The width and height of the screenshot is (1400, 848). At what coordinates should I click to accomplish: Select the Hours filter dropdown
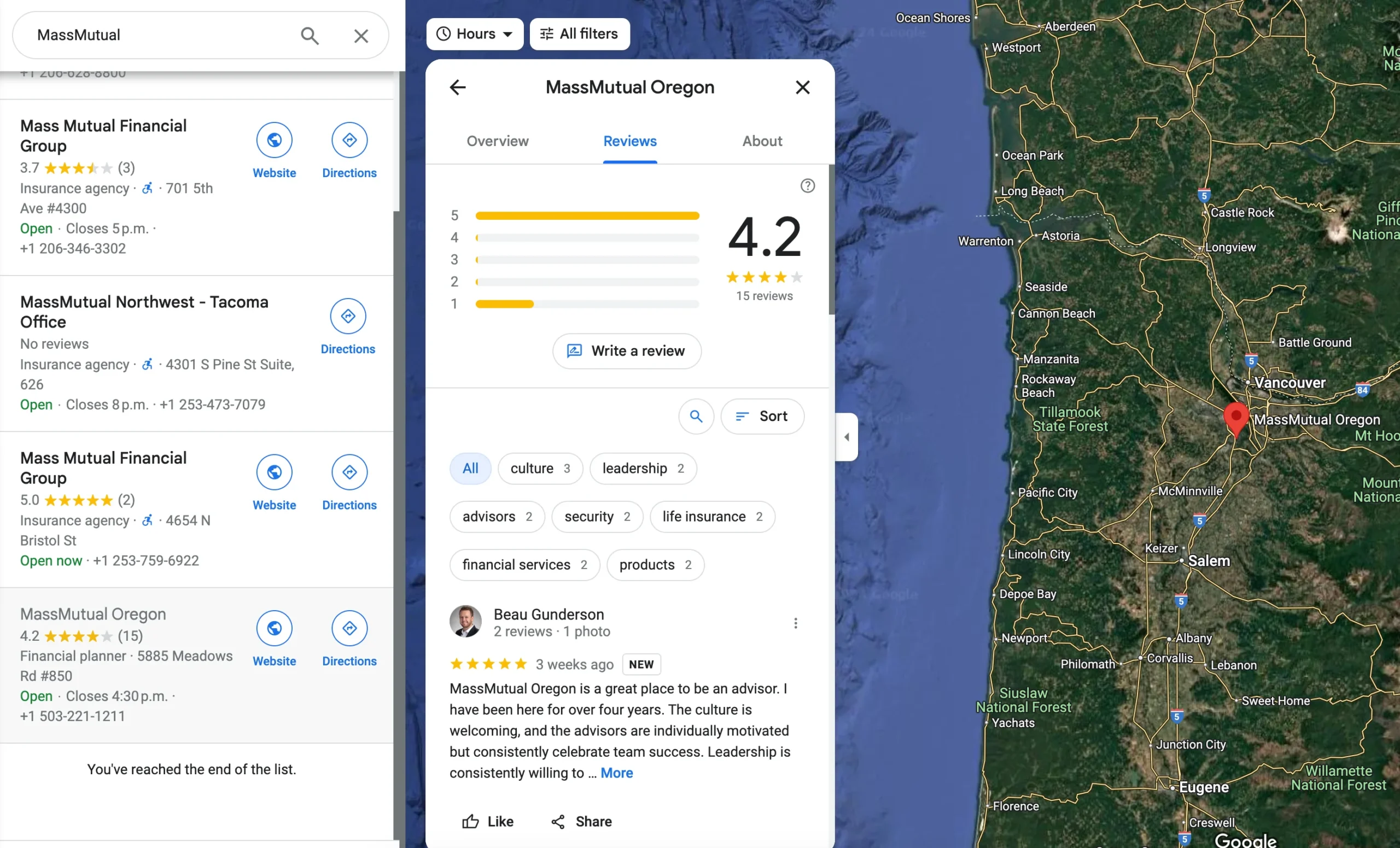click(475, 34)
